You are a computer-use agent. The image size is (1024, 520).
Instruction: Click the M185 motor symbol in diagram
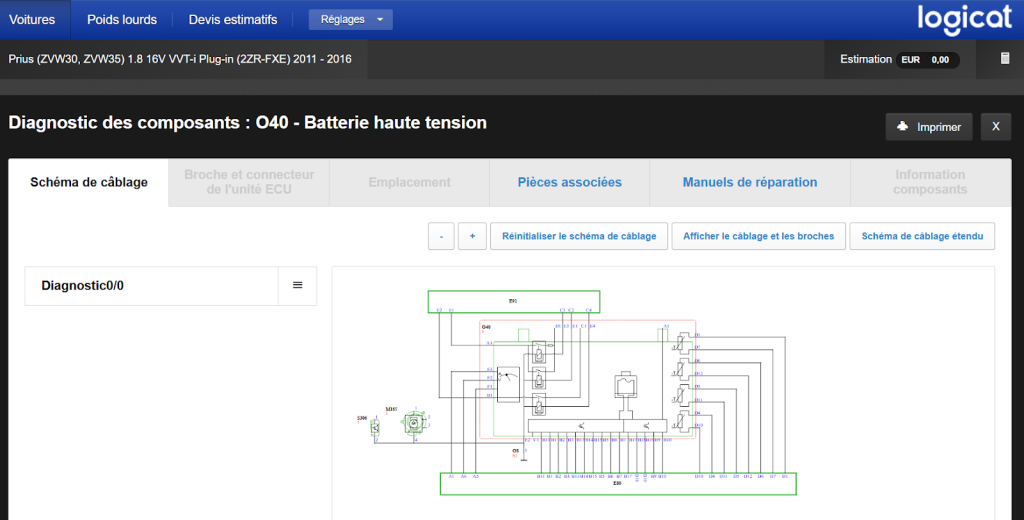[413, 423]
